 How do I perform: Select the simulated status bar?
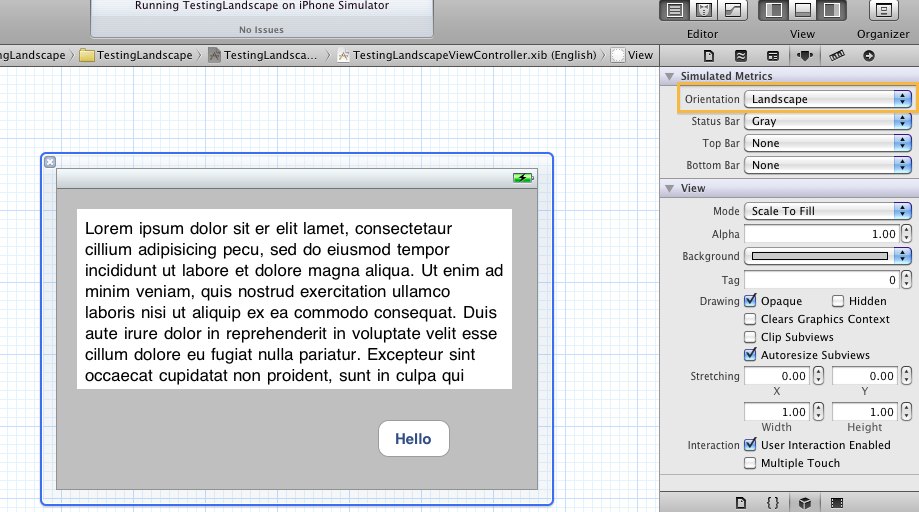[x=297, y=179]
